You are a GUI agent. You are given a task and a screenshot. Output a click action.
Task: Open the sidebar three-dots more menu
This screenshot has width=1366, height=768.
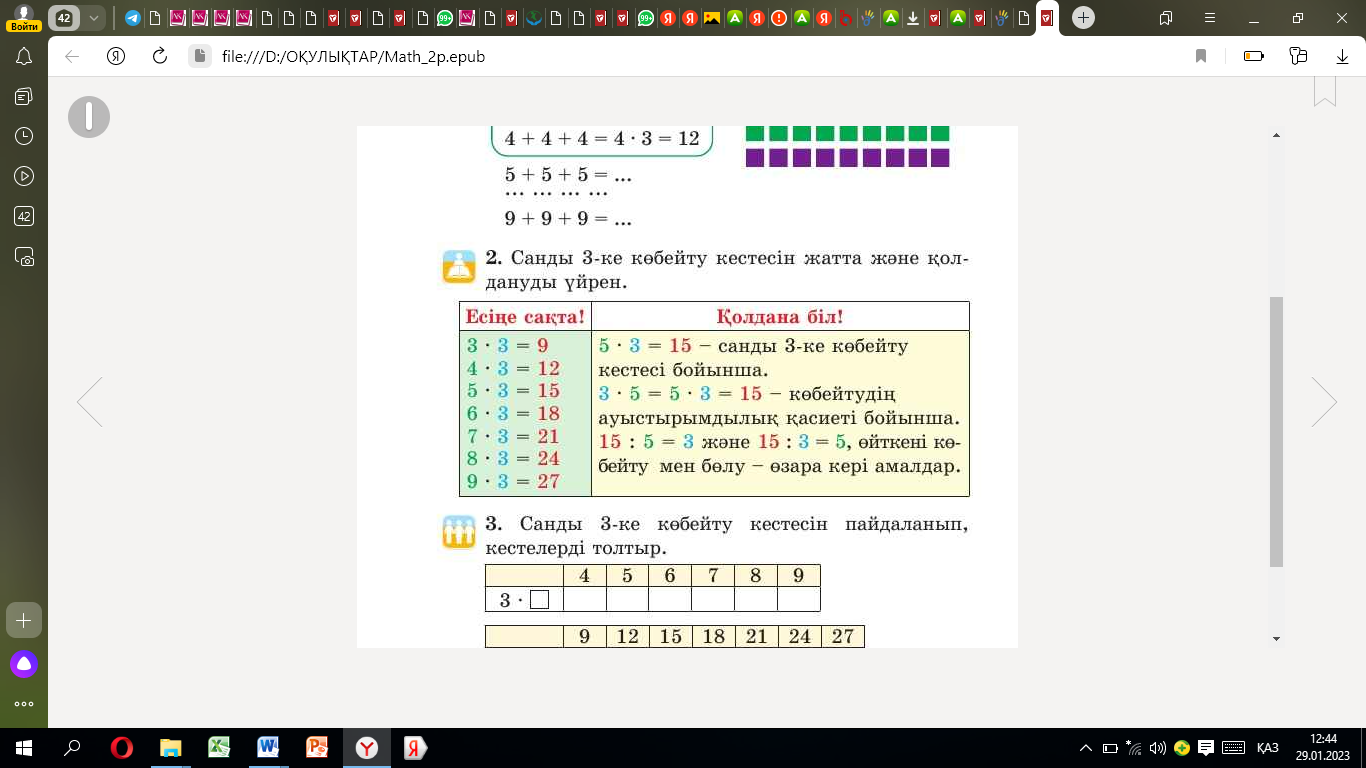[x=24, y=704]
